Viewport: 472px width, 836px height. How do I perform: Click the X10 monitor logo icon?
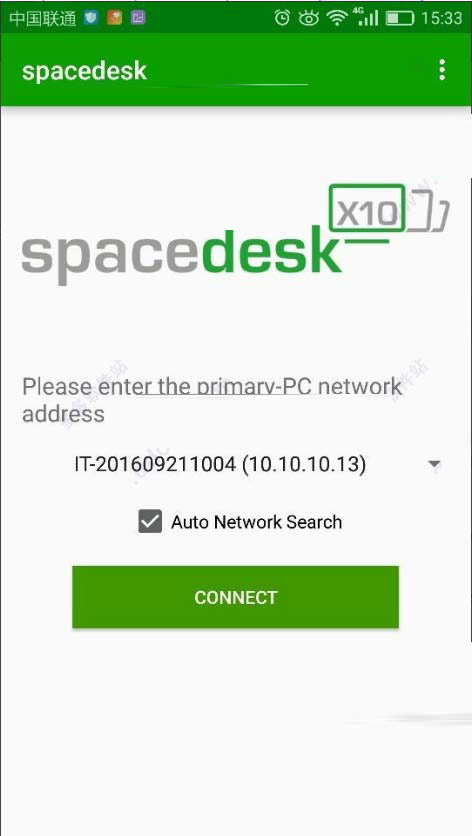click(x=389, y=209)
